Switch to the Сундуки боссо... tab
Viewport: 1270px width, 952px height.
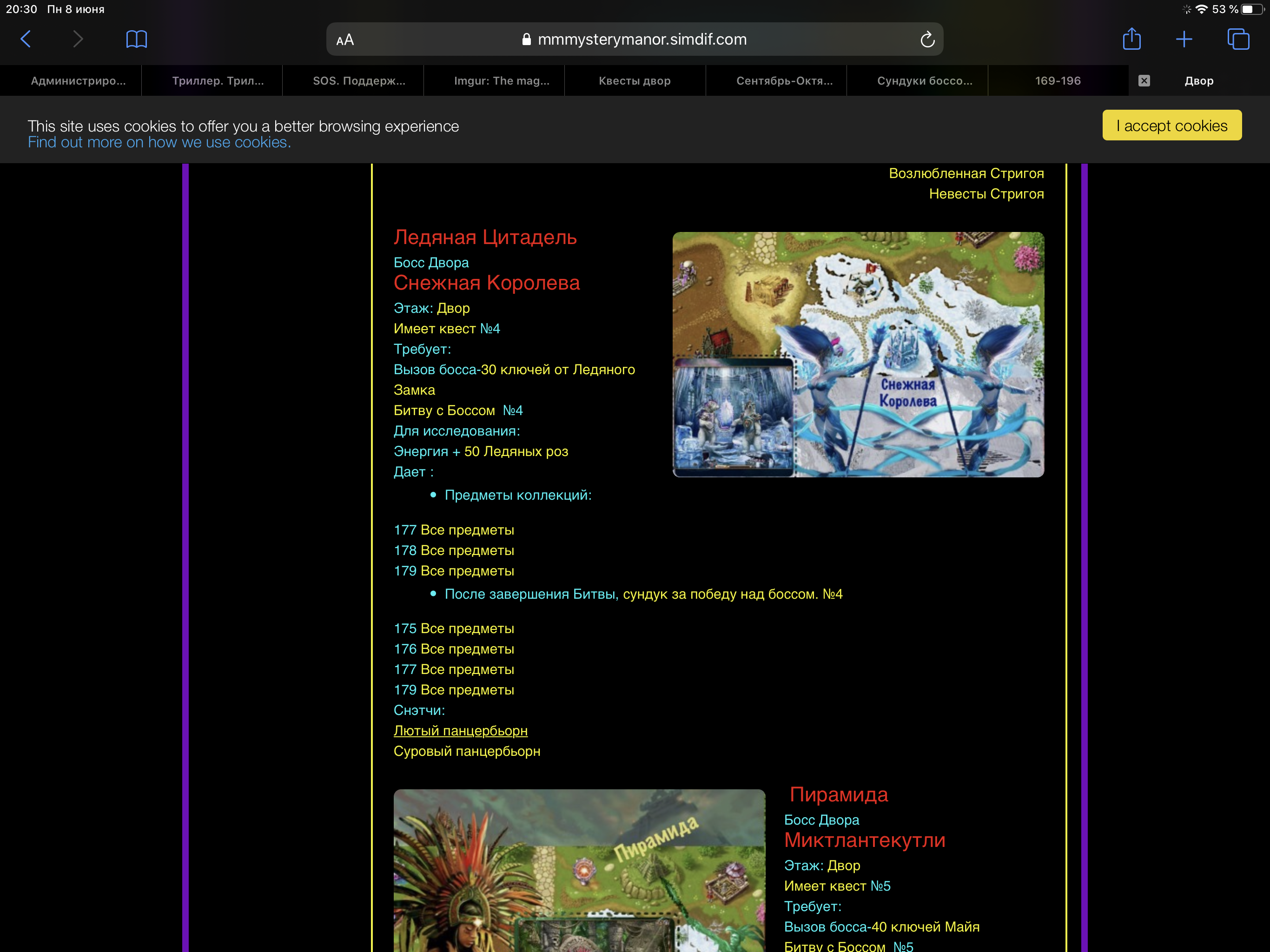(x=918, y=81)
